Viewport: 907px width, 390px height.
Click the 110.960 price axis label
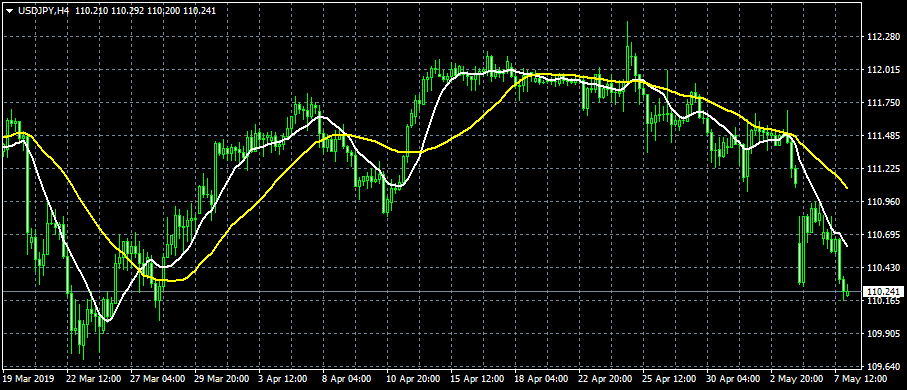882,202
